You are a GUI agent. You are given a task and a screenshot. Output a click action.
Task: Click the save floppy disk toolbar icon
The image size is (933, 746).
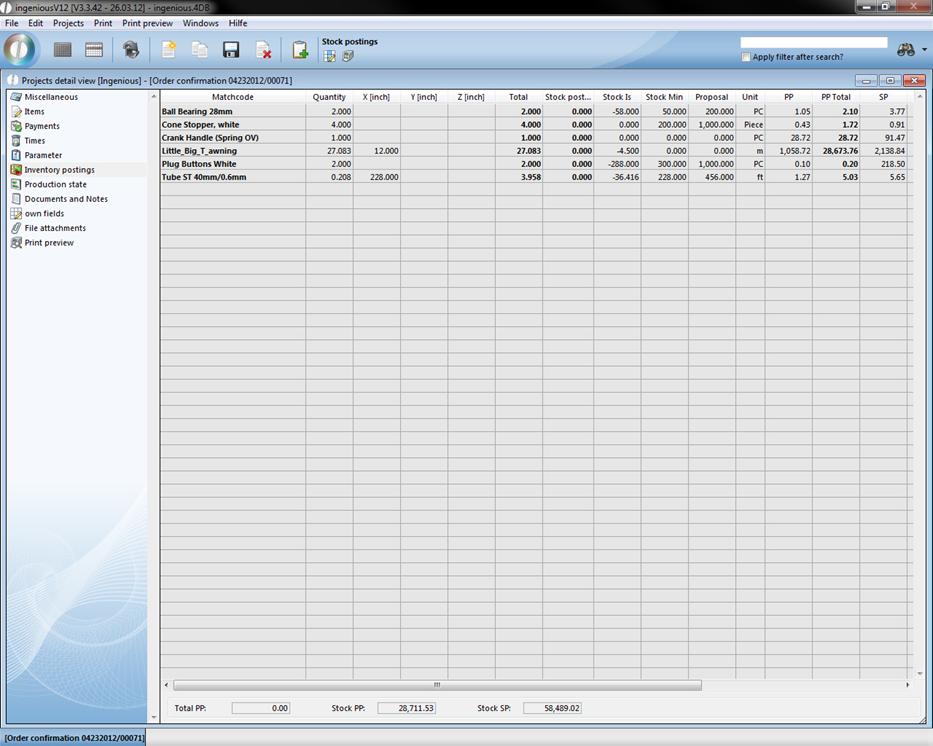pos(231,50)
